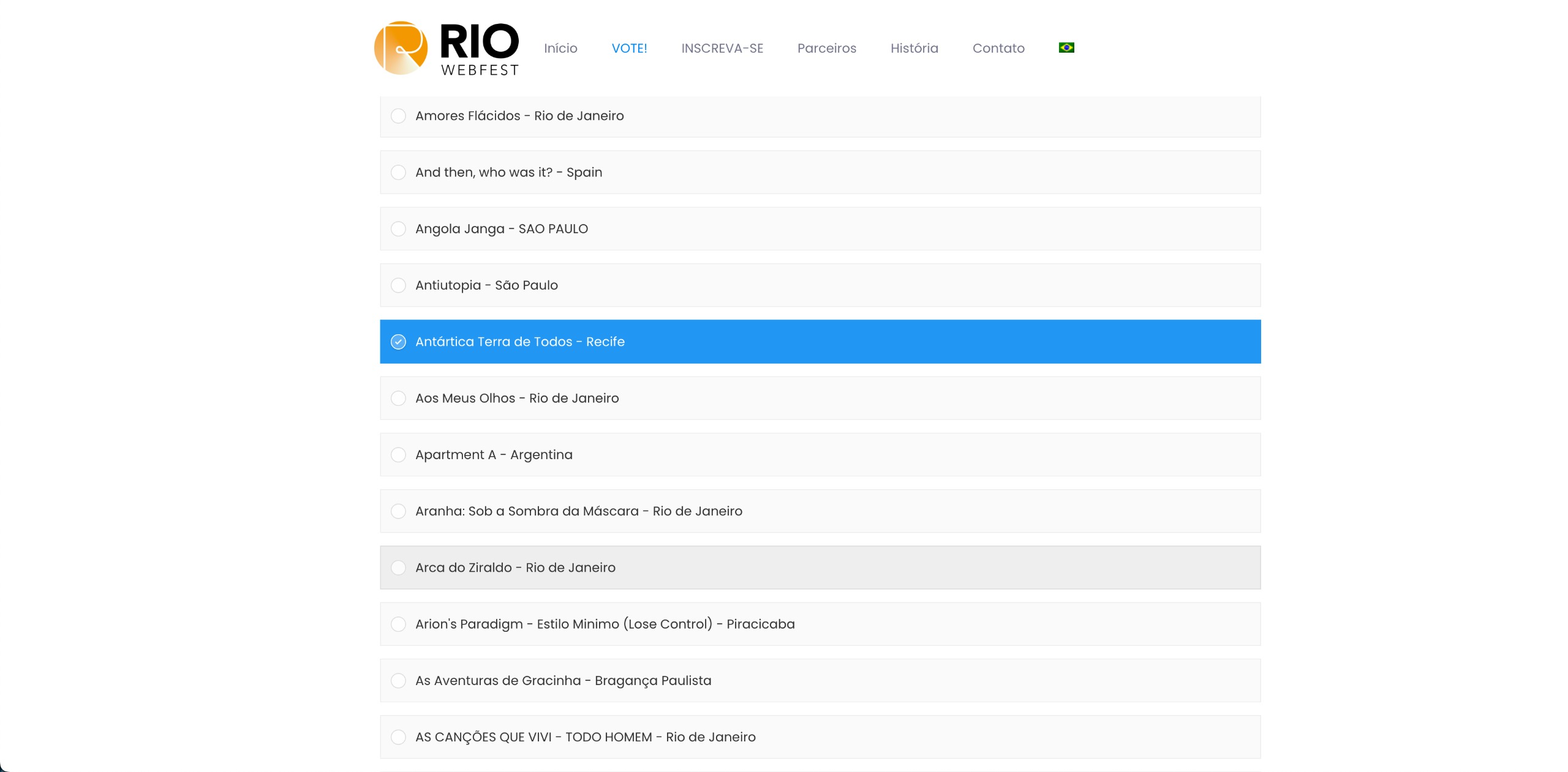Select Aranha: Sob a Sombra da Máscara
The image size is (1568, 772).
(x=398, y=511)
